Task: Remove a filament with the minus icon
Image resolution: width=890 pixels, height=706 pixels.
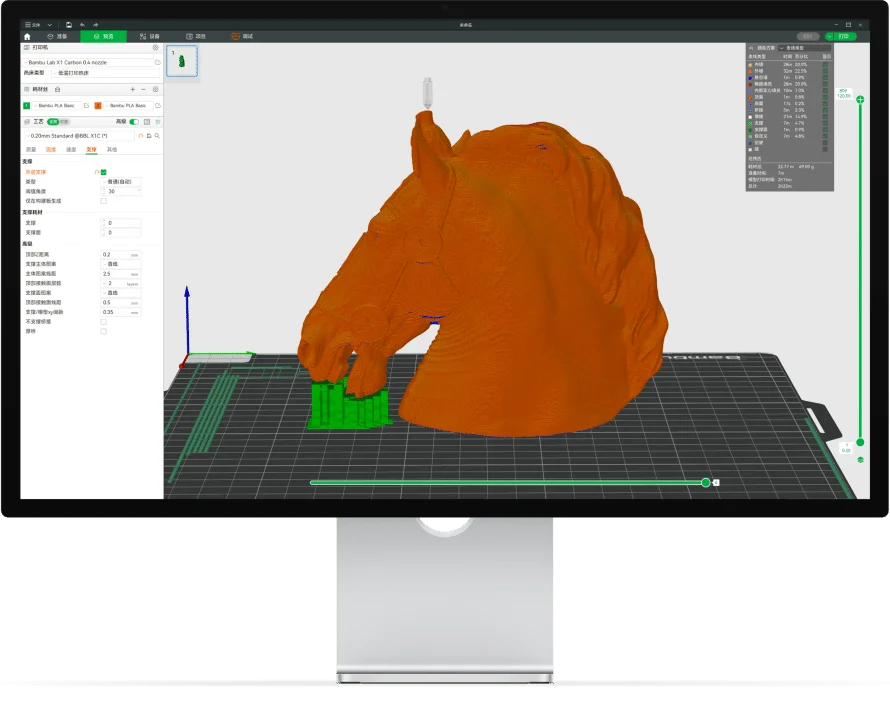Action: pos(144,89)
